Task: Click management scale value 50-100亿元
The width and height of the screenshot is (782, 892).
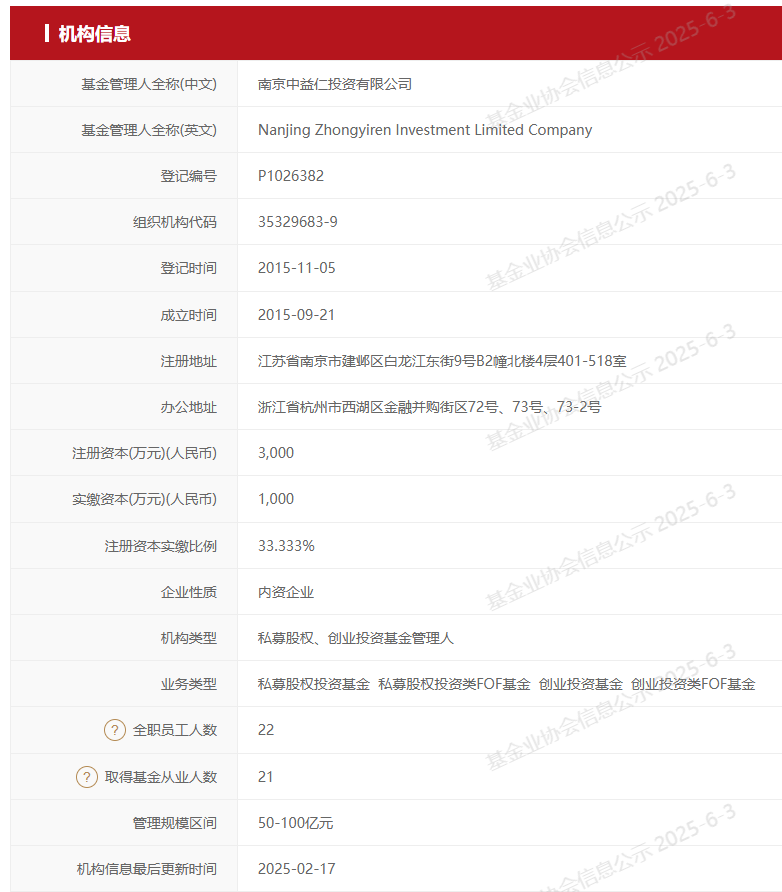Action: click(x=295, y=823)
